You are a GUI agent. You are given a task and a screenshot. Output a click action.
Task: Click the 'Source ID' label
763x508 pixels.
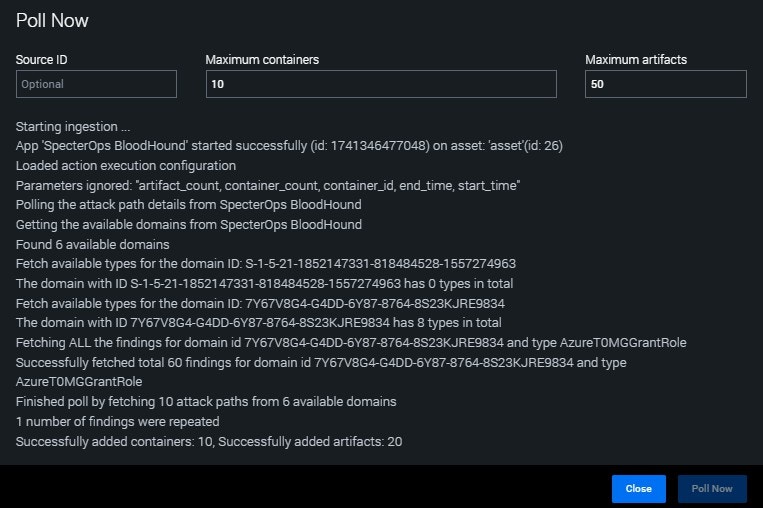tap(41, 60)
